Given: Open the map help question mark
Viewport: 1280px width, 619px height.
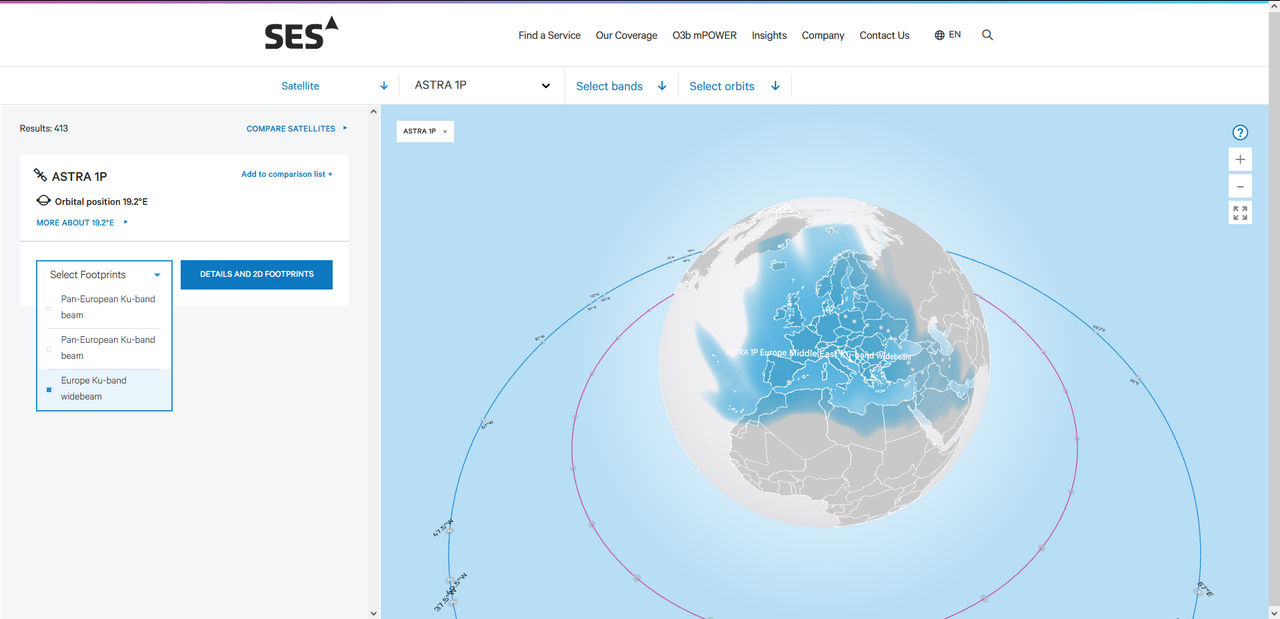Looking at the screenshot, I should click(1240, 132).
